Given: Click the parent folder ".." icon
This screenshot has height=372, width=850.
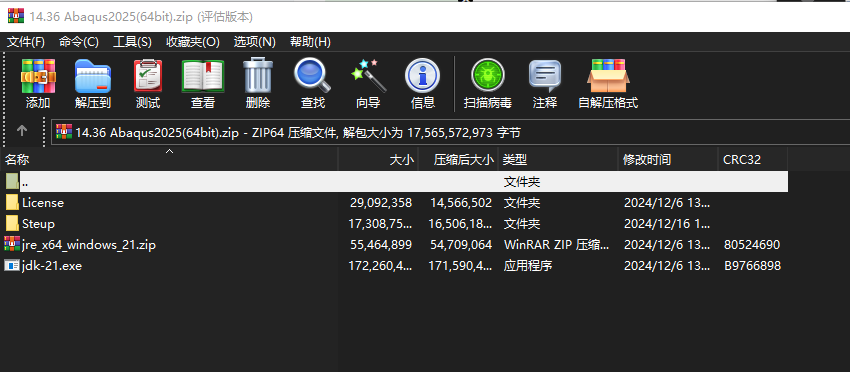Looking at the screenshot, I should coord(12,181).
